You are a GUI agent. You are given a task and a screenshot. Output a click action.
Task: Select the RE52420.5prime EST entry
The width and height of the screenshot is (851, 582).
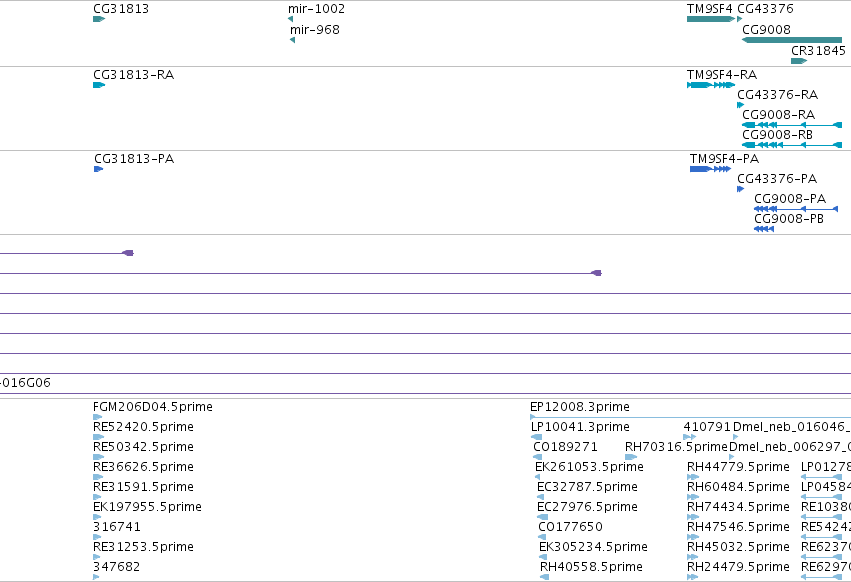click(x=143, y=427)
